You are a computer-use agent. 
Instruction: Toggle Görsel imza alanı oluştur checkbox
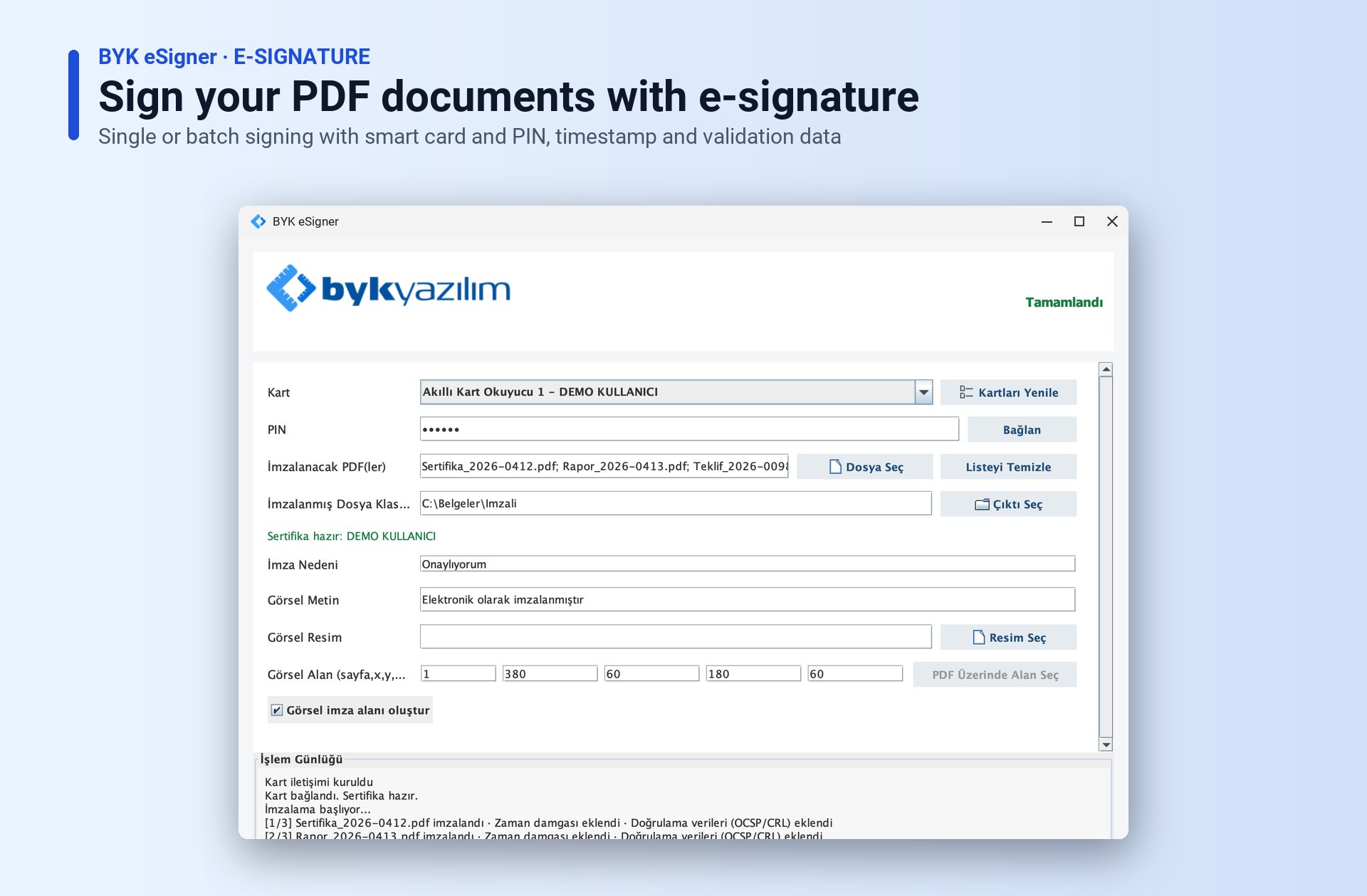(277, 710)
